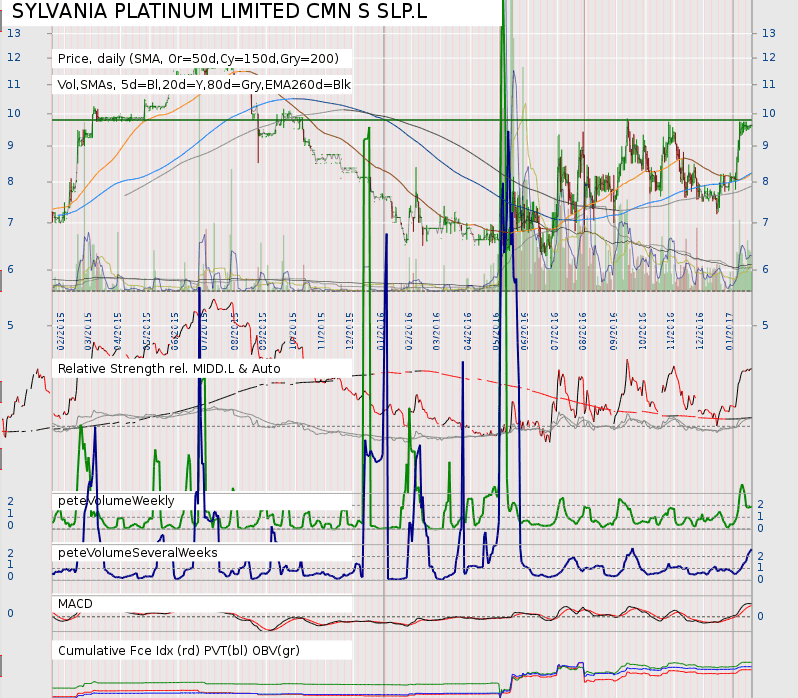The width and height of the screenshot is (798, 698).
Task: Click the 12 tick on left price axis
Action: coord(14,57)
